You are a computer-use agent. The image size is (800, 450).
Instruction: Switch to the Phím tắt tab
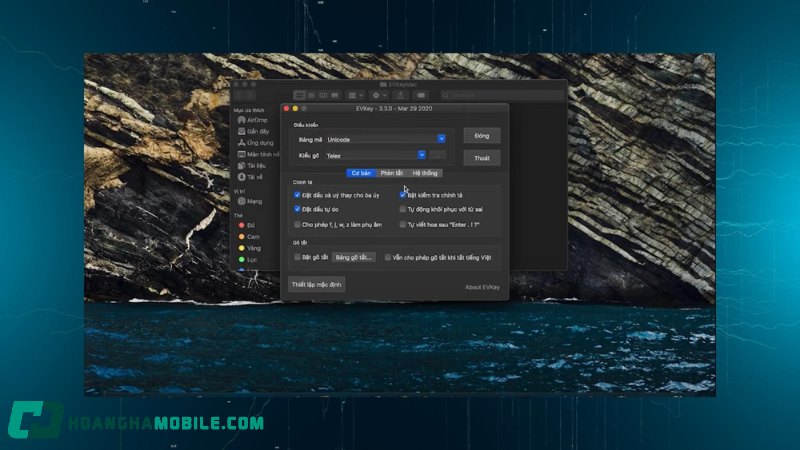tap(391, 173)
